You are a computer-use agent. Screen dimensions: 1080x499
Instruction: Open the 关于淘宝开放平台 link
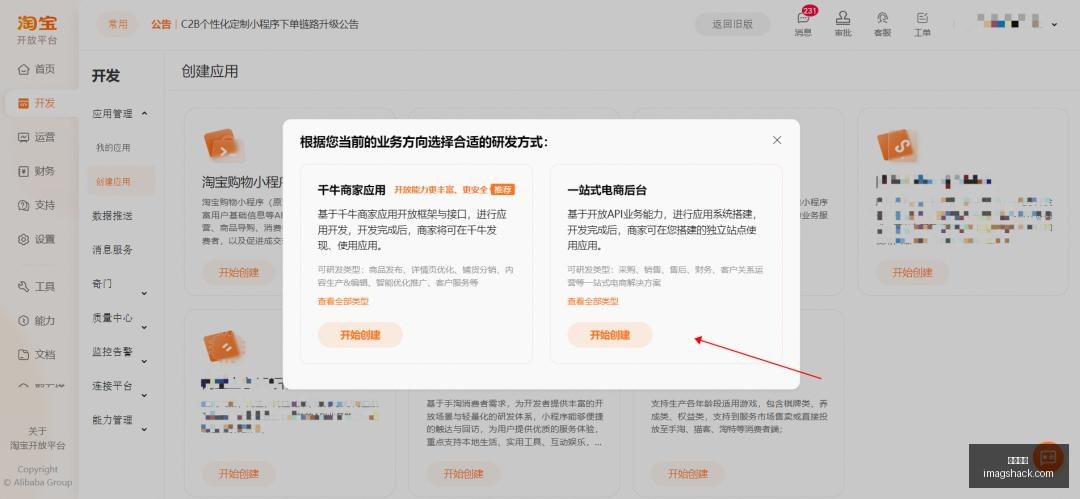click(38, 438)
